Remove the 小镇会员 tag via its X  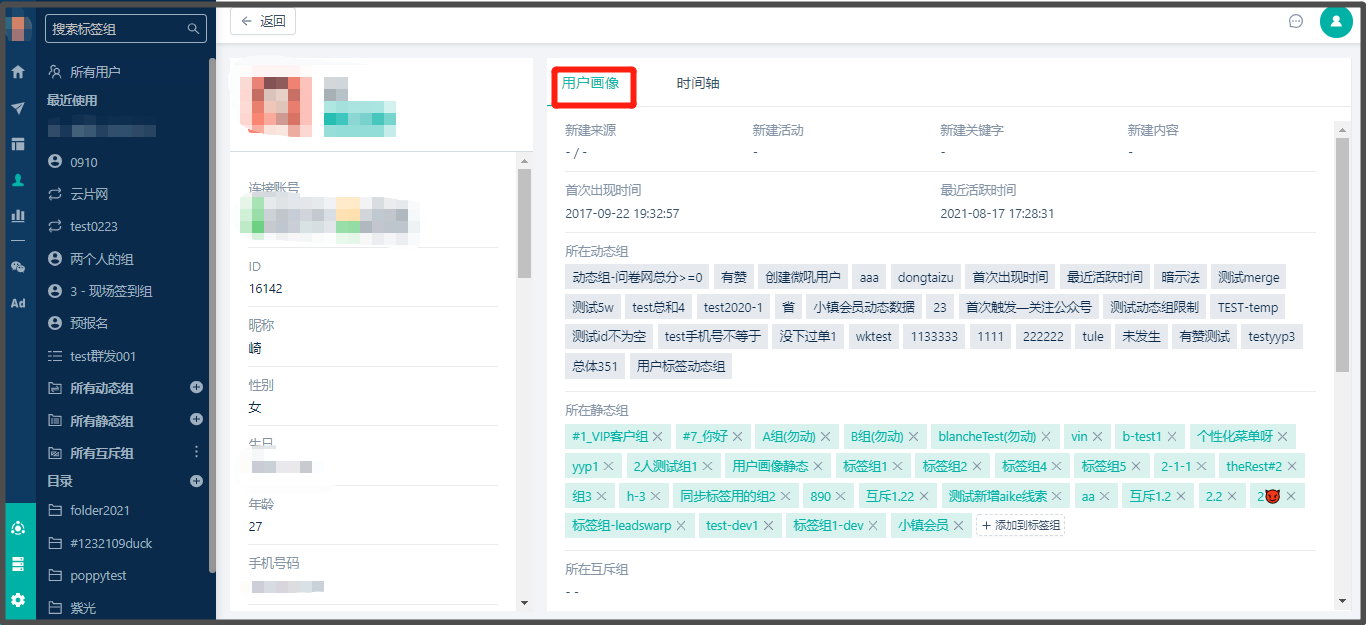point(958,525)
